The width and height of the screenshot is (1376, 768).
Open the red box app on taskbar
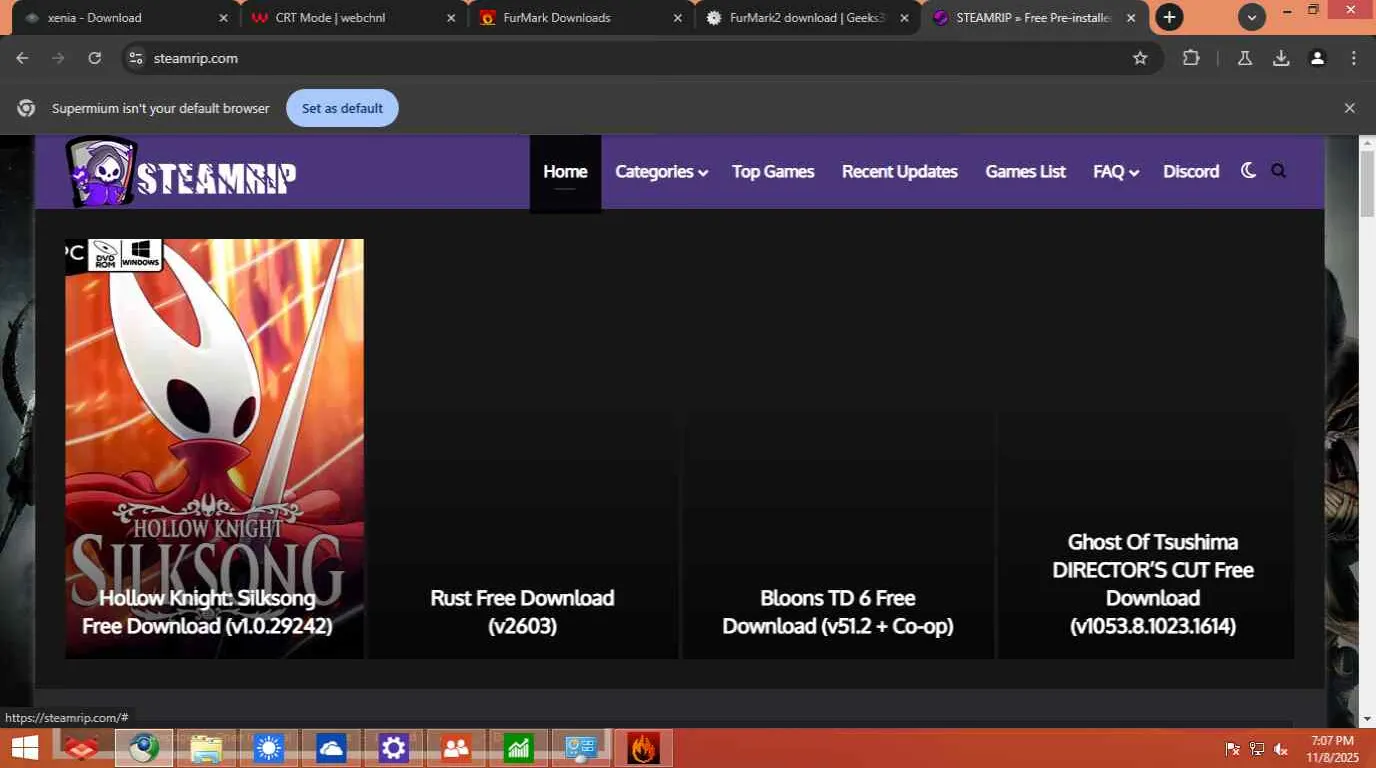(81, 748)
